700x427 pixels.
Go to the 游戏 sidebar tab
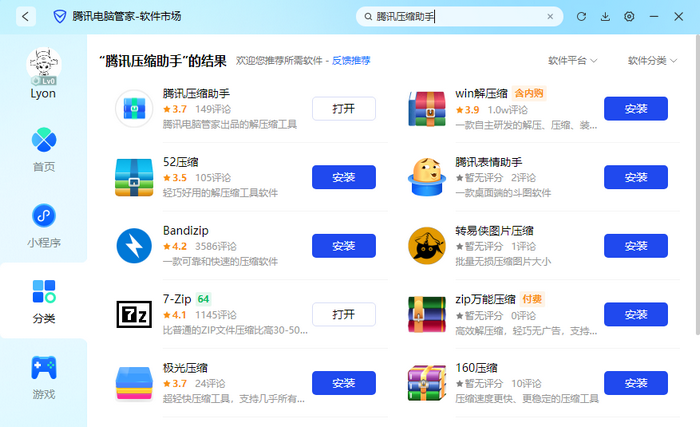[43, 376]
